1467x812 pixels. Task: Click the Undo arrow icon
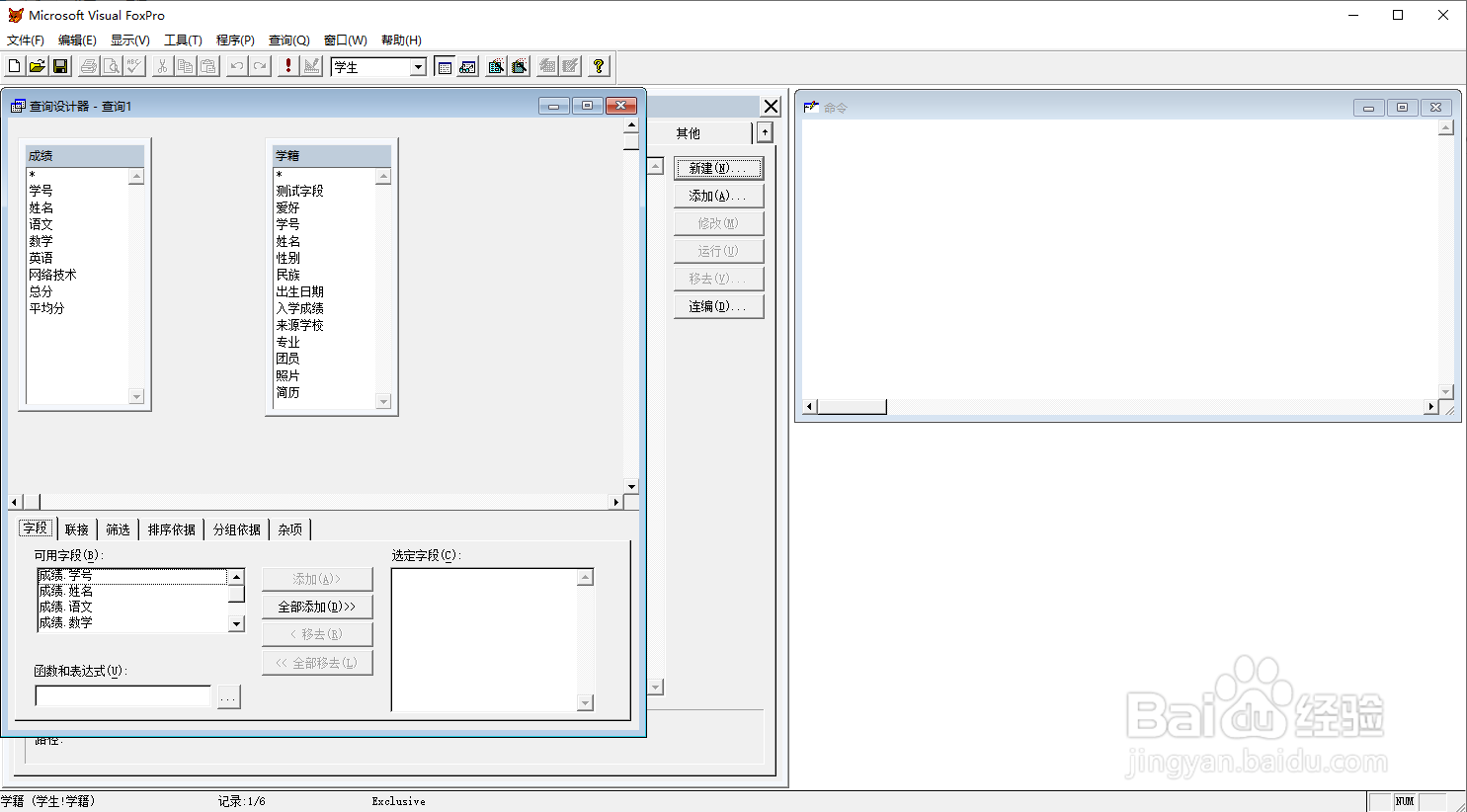tap(237, 66)
